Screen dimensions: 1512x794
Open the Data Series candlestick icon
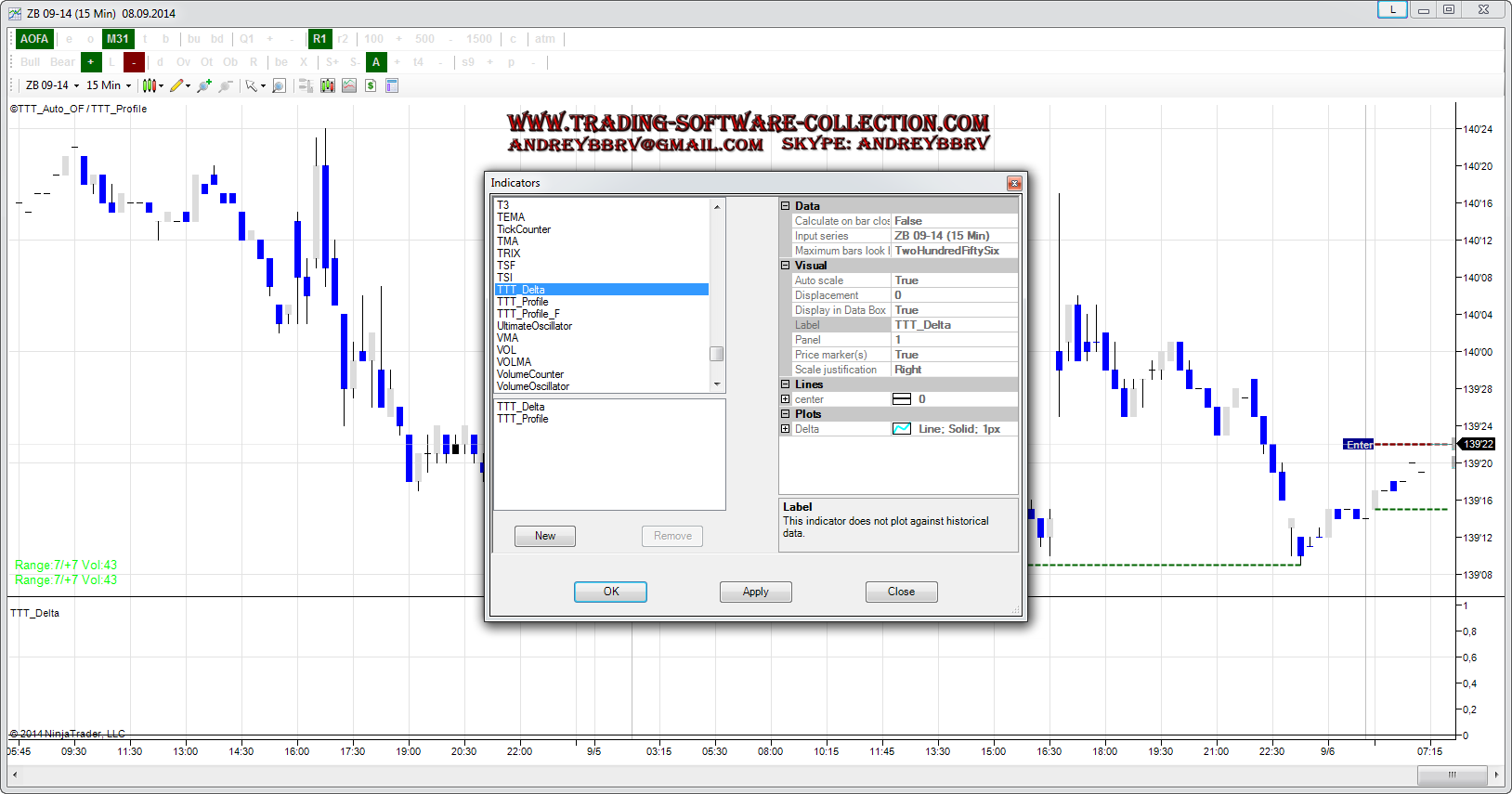point(328,85)
